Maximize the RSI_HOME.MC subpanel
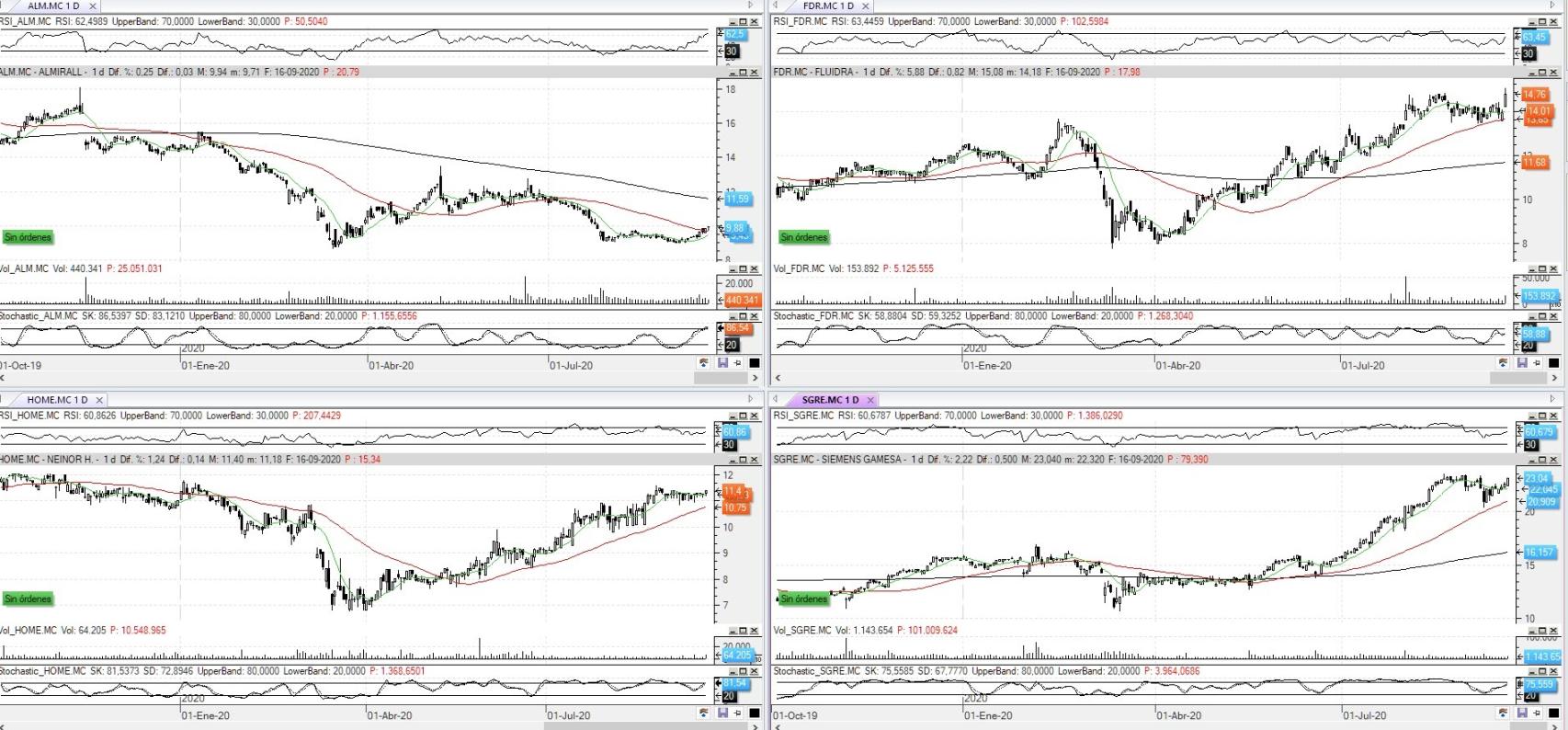 [743, 416]
